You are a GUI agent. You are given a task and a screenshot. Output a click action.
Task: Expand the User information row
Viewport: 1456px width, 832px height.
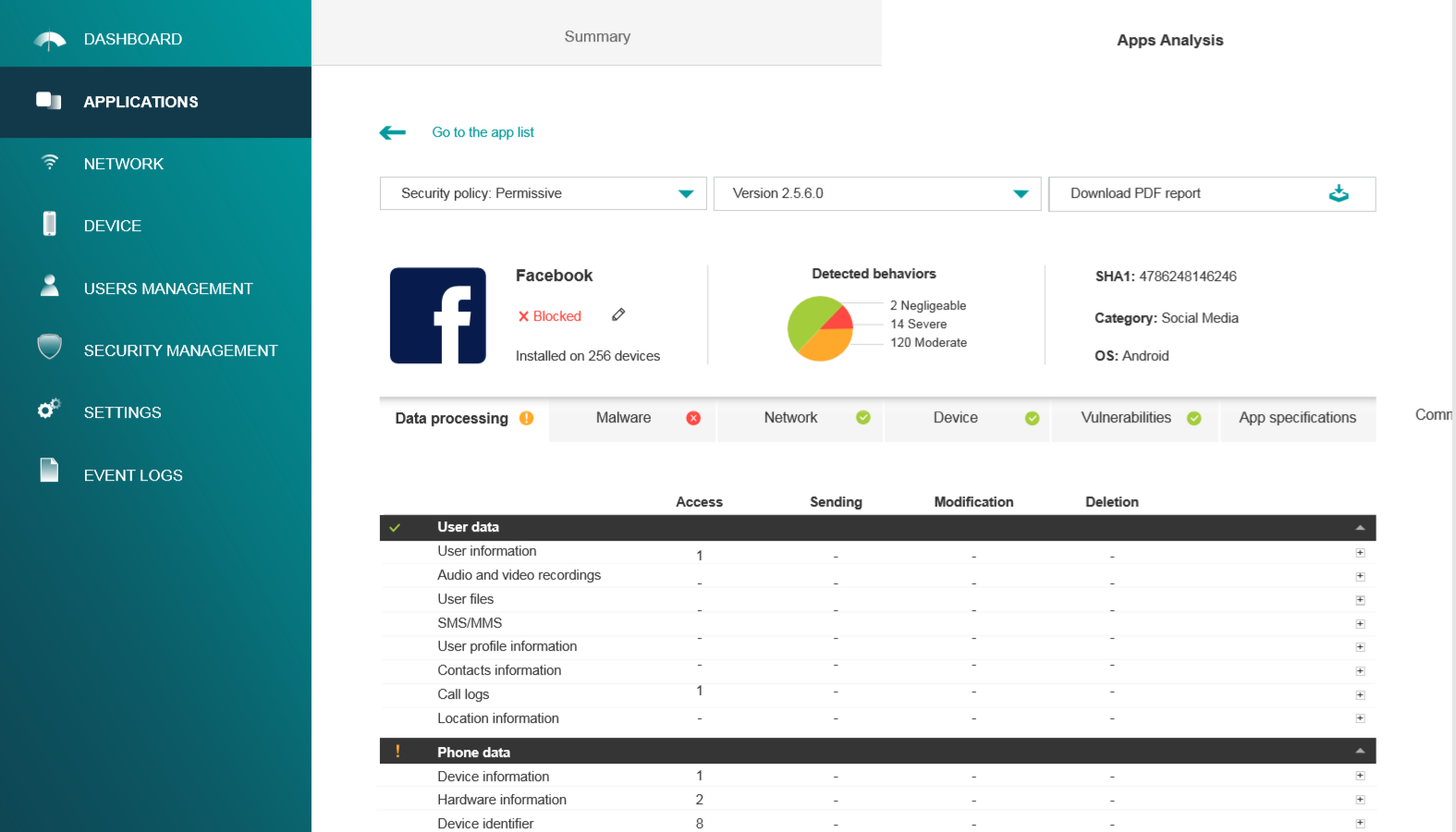[1360, 553]
